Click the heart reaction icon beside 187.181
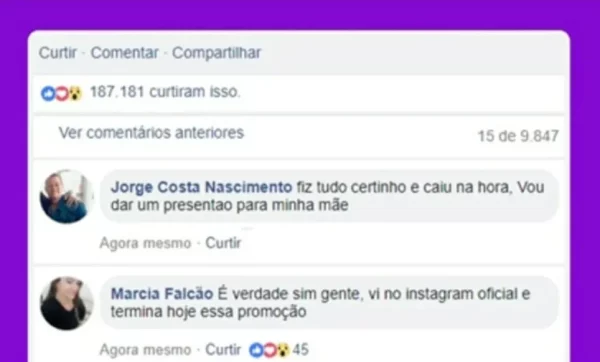Image resolution: width=600 pixels, height=362 pixels. pyautogui.click(x=62, y=94)
